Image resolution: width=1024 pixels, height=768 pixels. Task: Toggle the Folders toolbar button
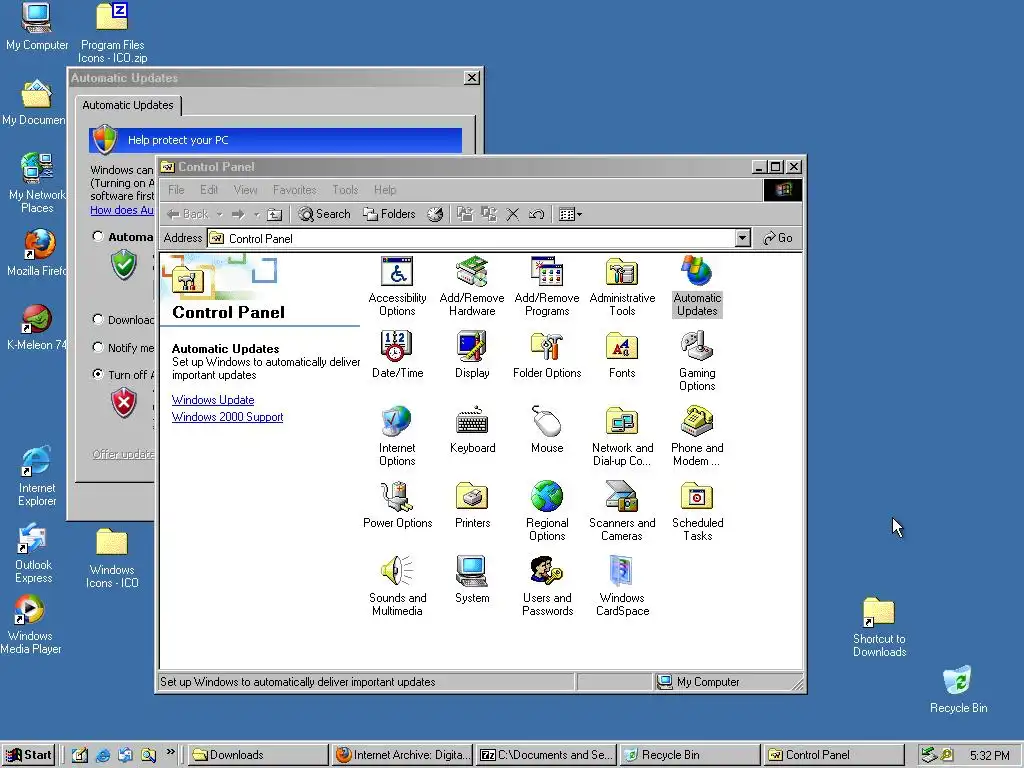(389, 214)
